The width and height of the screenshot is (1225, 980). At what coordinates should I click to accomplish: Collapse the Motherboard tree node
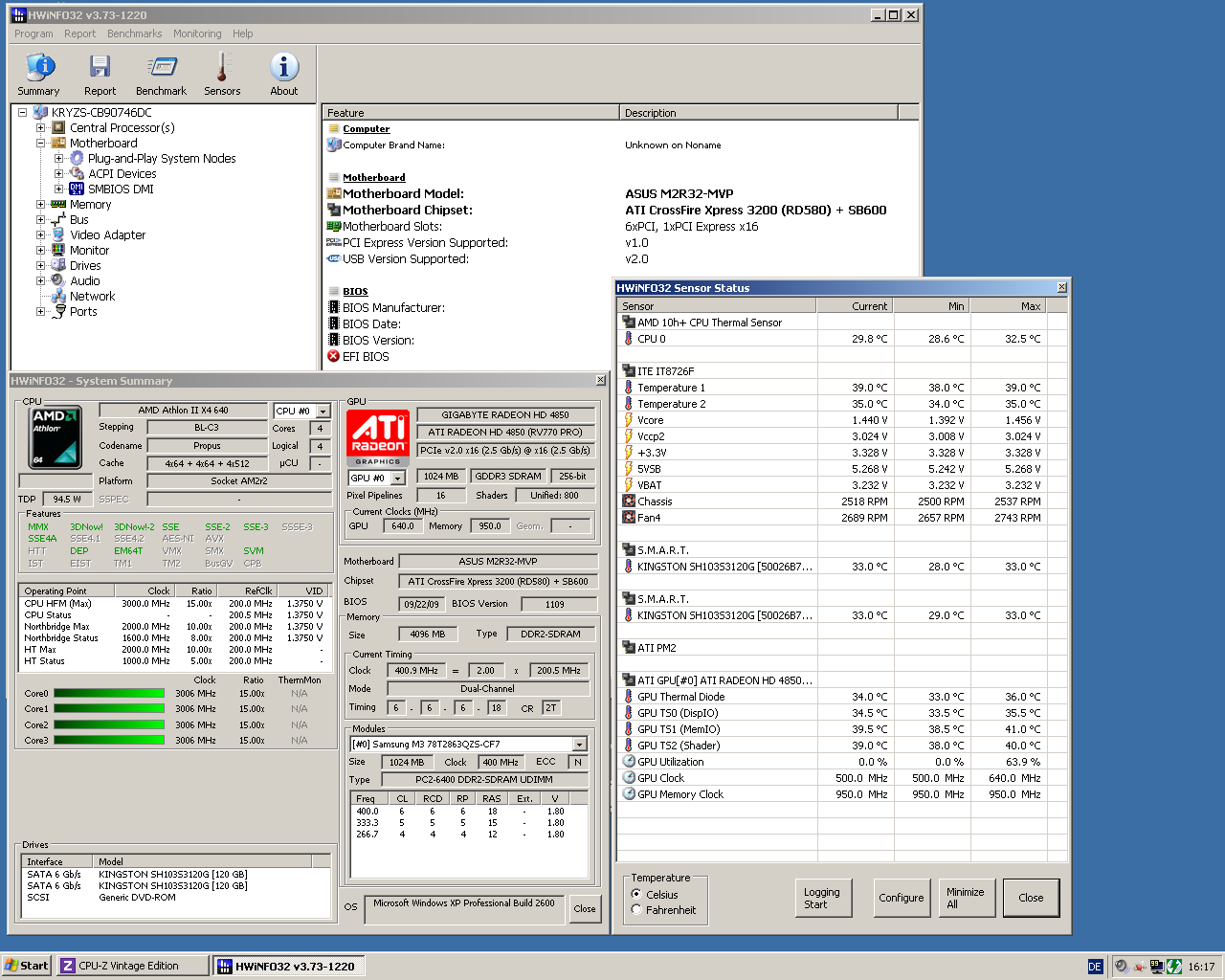[x=40, y=143]
